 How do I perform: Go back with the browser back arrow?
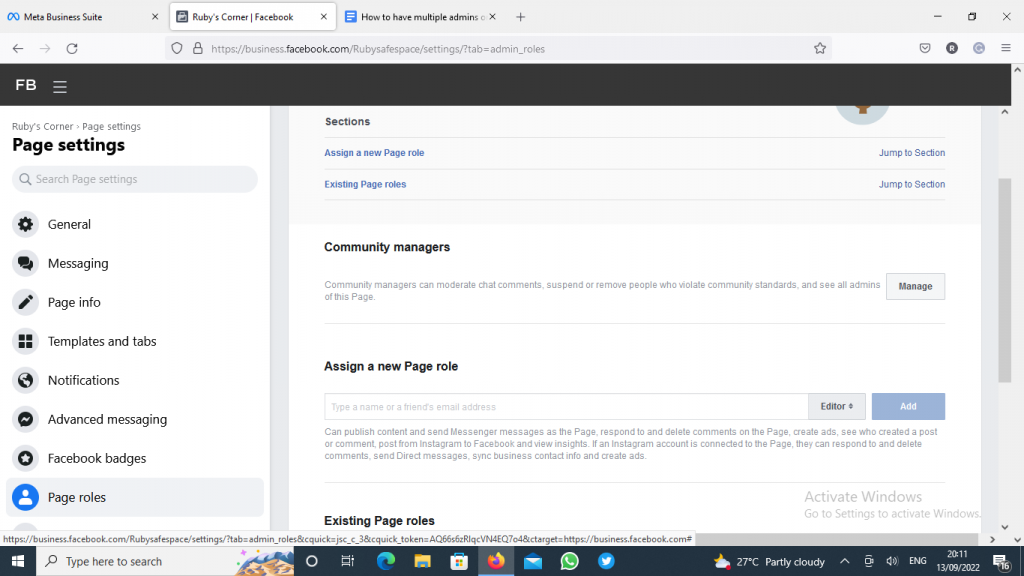(x=18, y=48)
